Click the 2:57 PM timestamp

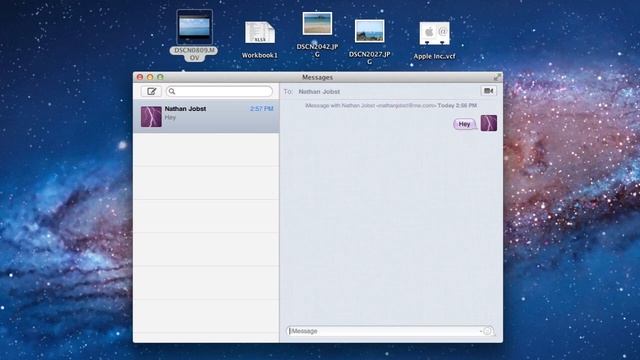pos(262,109)
